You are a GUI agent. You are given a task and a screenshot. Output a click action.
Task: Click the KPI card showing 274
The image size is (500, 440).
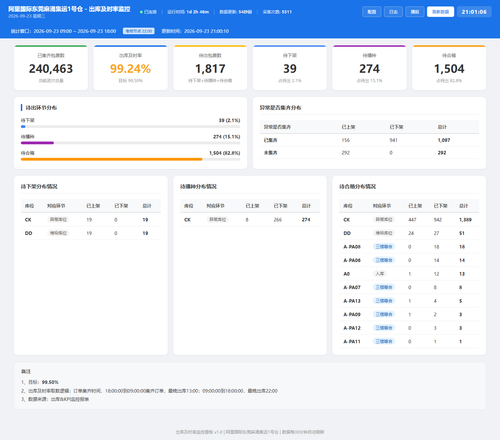pyautogui.click(x=369, y=68)
